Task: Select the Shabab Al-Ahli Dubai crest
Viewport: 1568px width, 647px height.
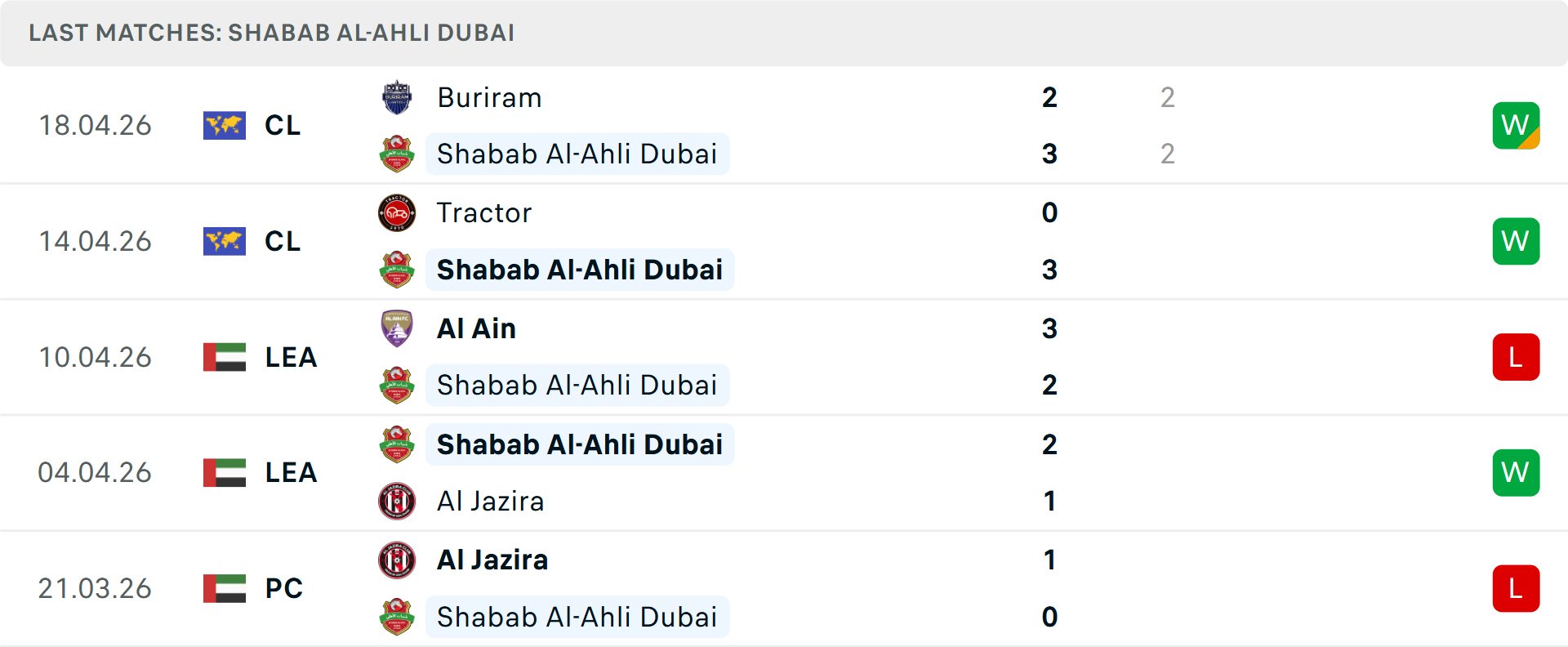Action: click(x=398, y=154)
